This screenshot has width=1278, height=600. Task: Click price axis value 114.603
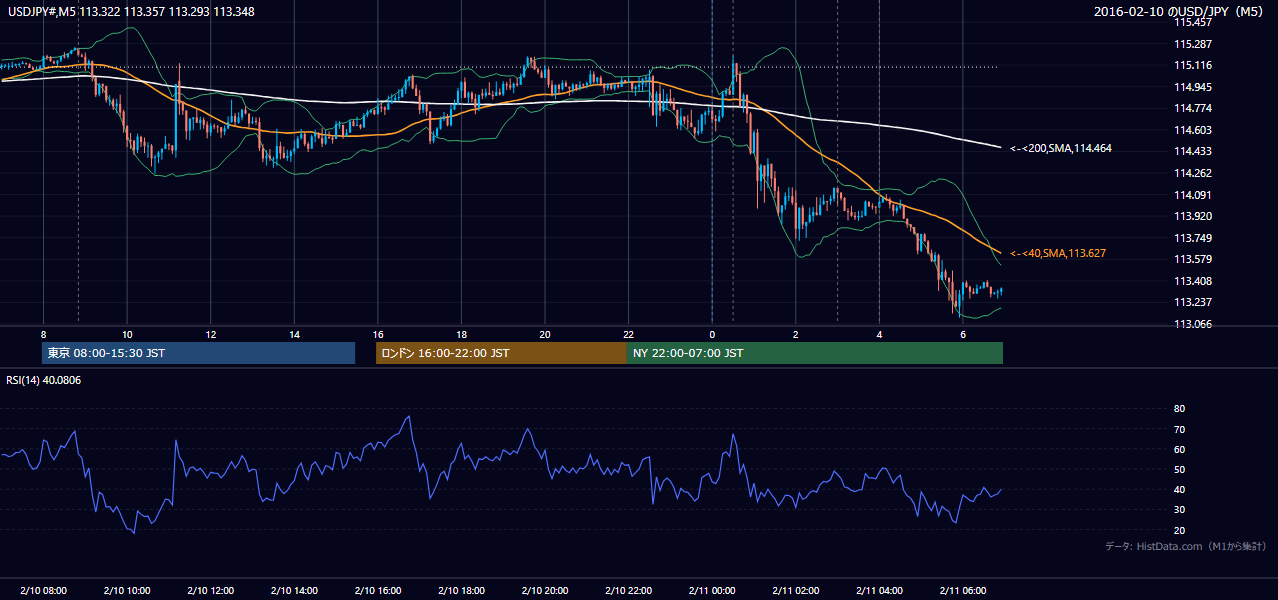coord(1193,130)
